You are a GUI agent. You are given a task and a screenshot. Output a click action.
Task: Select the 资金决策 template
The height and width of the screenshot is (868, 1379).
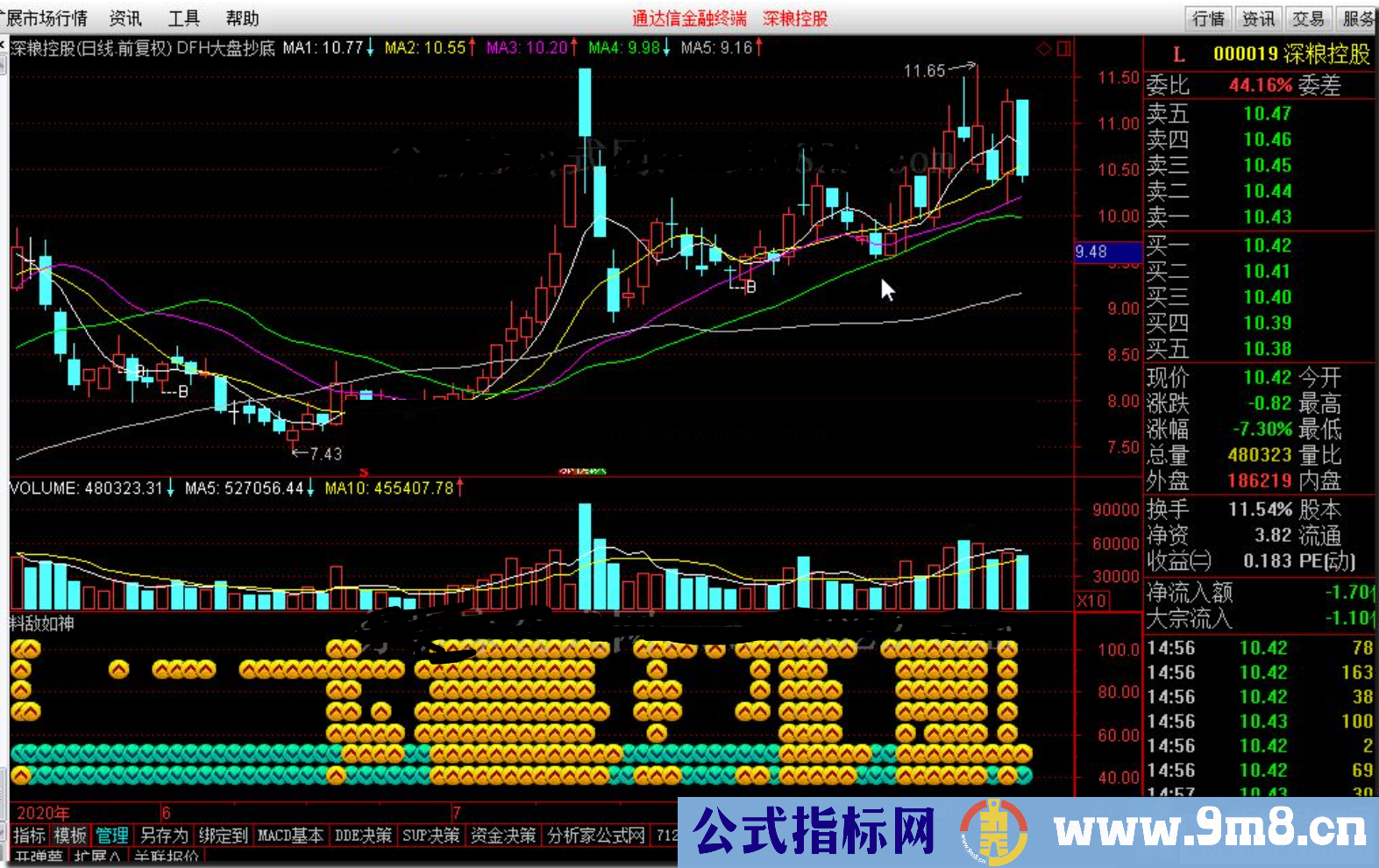[503, 836]
